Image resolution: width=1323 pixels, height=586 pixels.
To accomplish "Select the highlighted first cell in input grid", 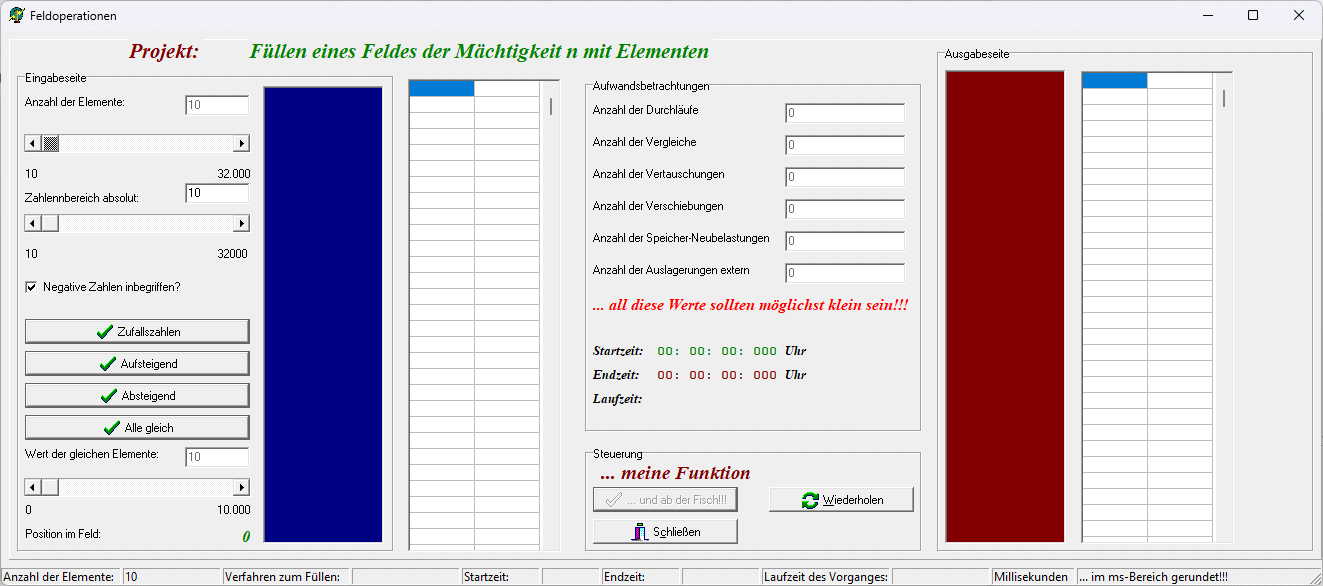I will tap(441, 88).
